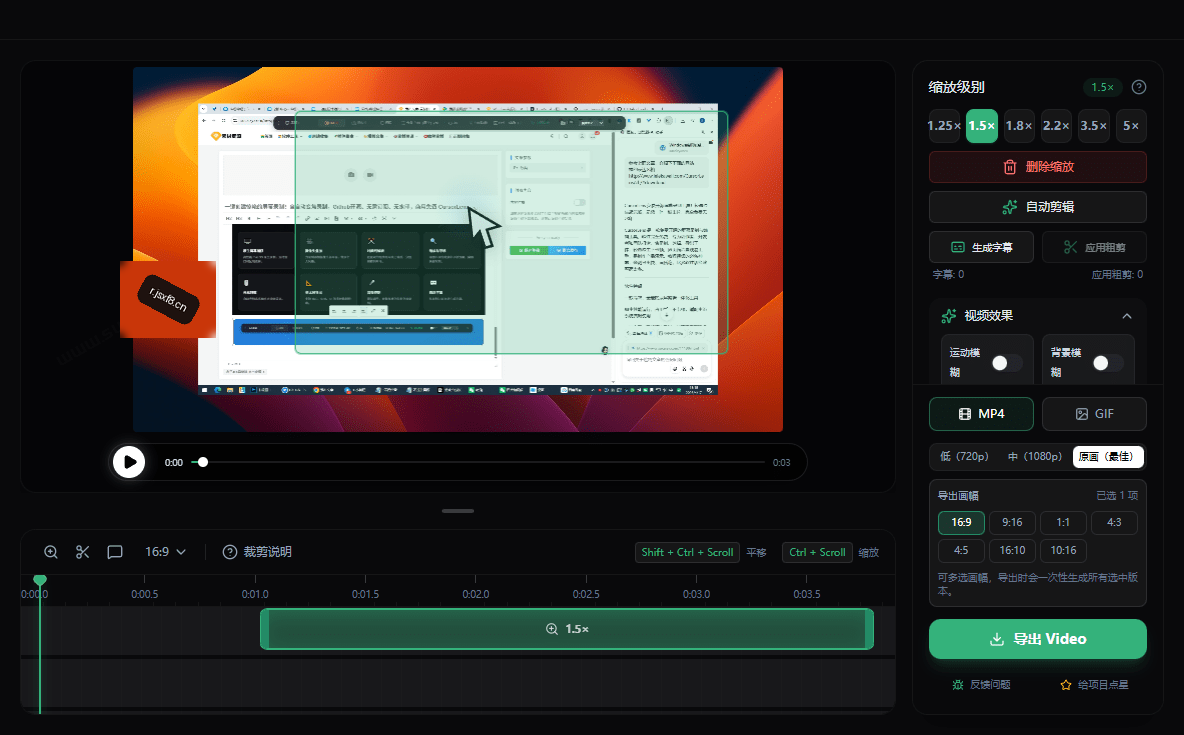Select the 5× zoom level

pos(1130,126)
